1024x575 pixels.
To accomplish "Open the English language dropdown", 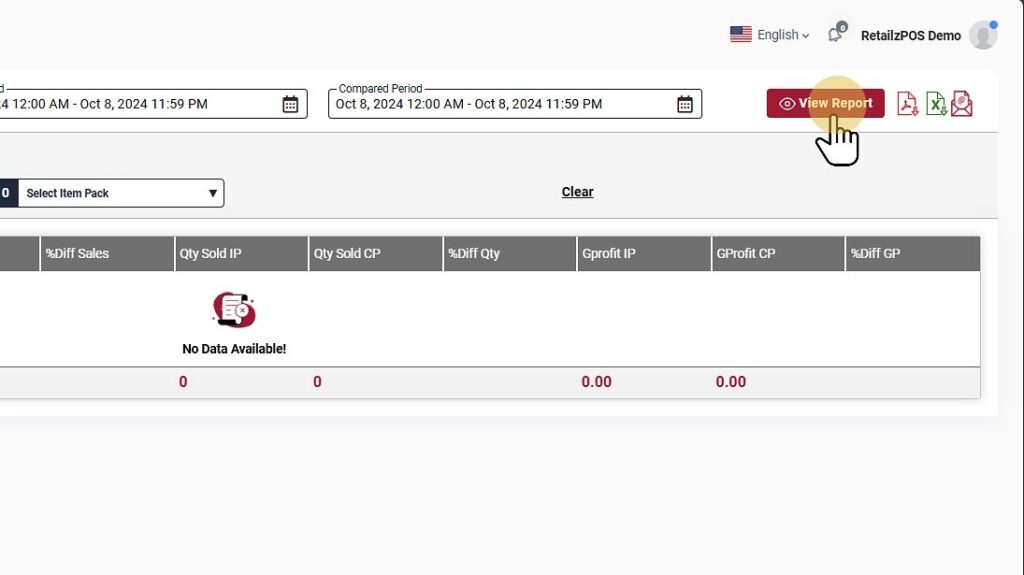I will click(783, 35).
